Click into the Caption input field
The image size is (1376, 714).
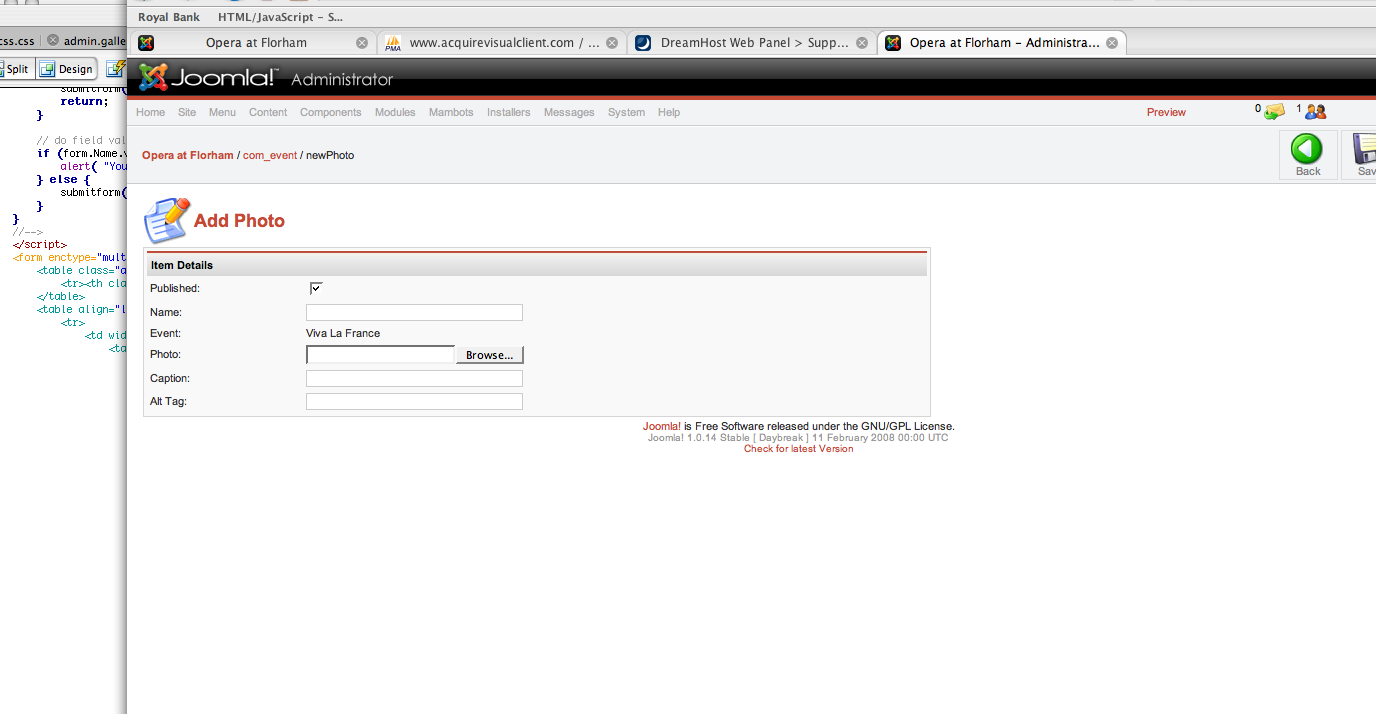[414, 378]
